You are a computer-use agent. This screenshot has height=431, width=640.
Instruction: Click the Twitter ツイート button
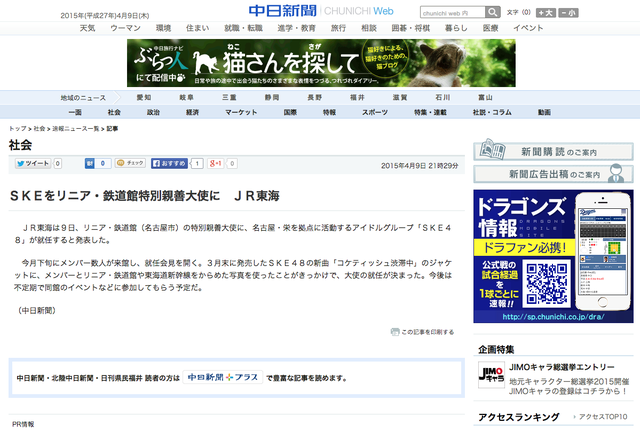tap(33, 163)
